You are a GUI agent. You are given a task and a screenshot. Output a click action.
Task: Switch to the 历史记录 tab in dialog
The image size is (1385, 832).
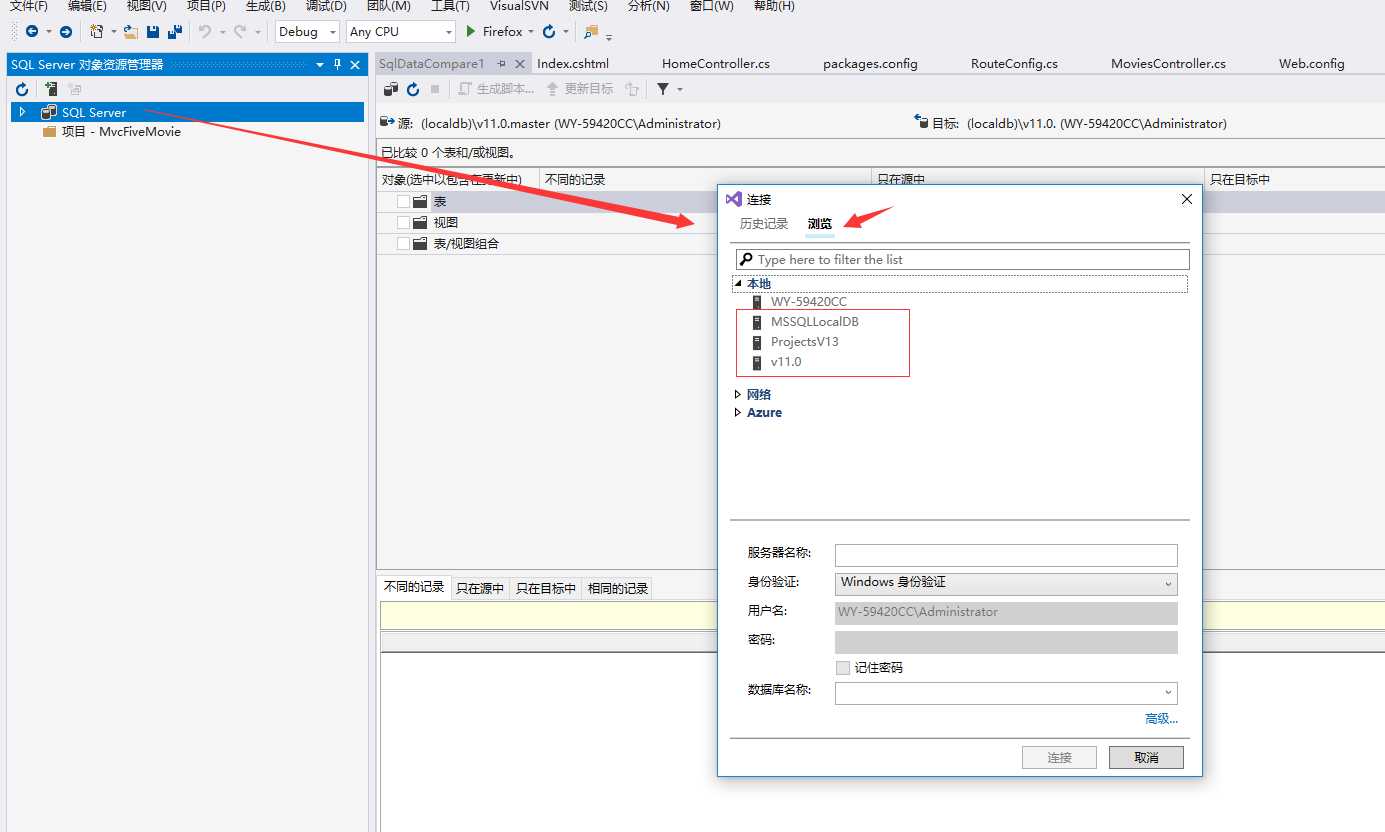(764, 224)
